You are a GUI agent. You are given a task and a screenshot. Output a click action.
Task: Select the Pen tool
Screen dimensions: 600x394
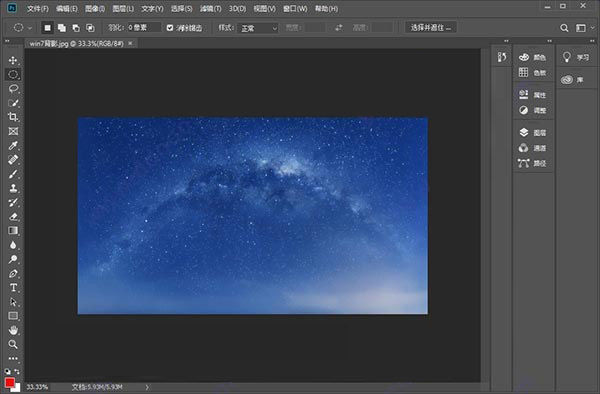pos(13,274)
